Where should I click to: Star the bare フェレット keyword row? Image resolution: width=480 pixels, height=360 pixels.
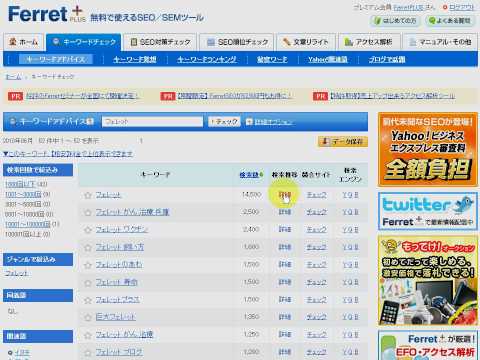88,195
